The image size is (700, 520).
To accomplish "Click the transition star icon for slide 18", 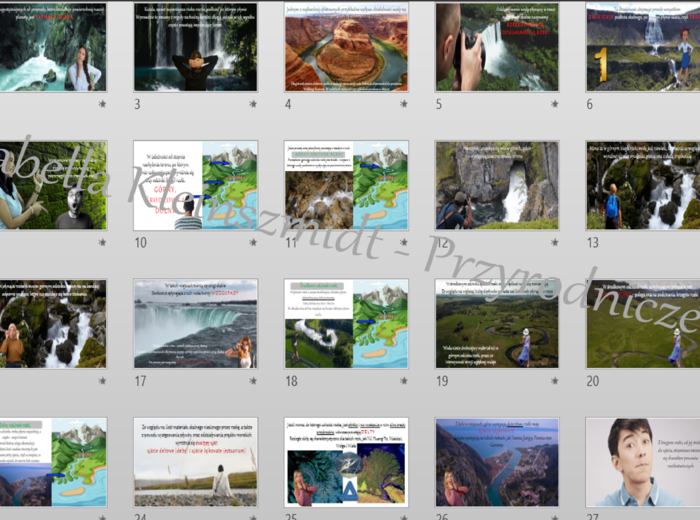I will [x=404, y=381].
